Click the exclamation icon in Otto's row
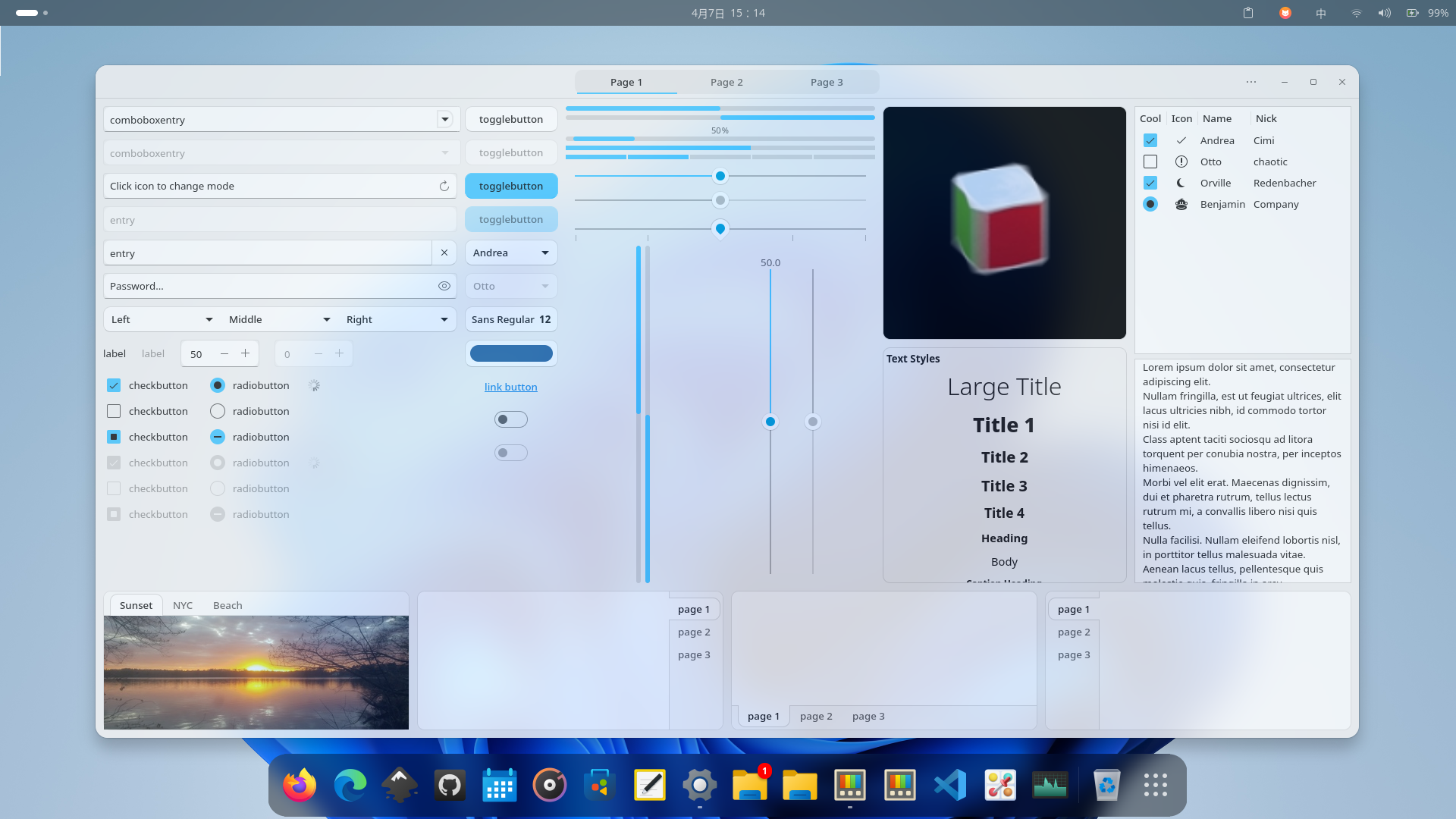Screen dimensions: 1456x819 pyautogui.click(x=1181, y=162)
